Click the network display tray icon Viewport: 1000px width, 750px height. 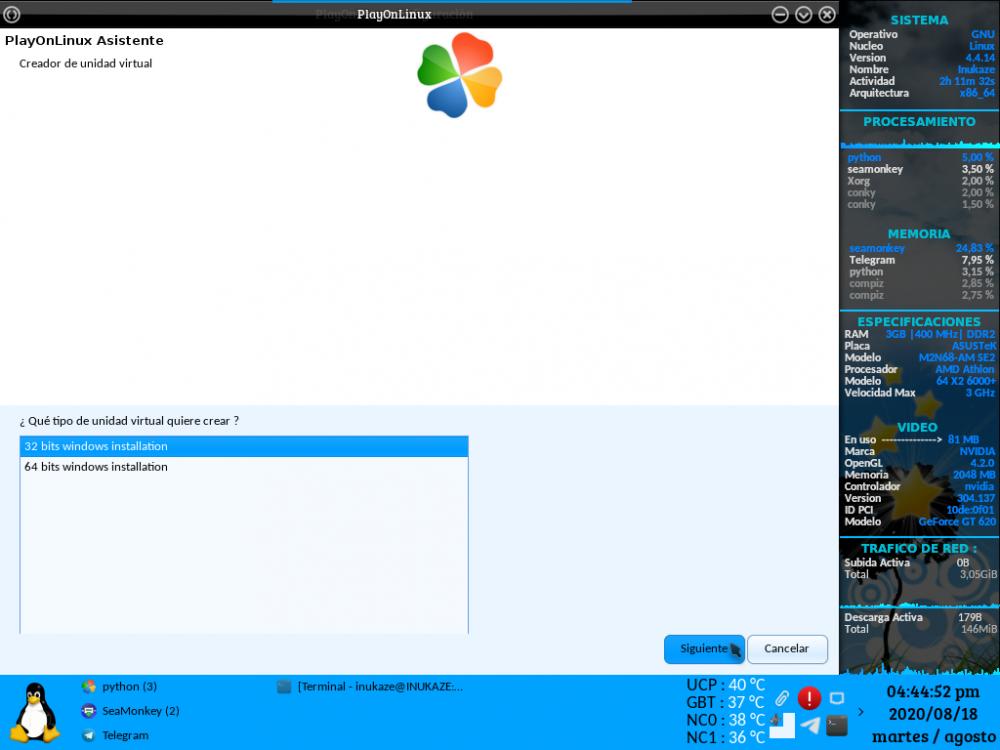tap(837, 698)
